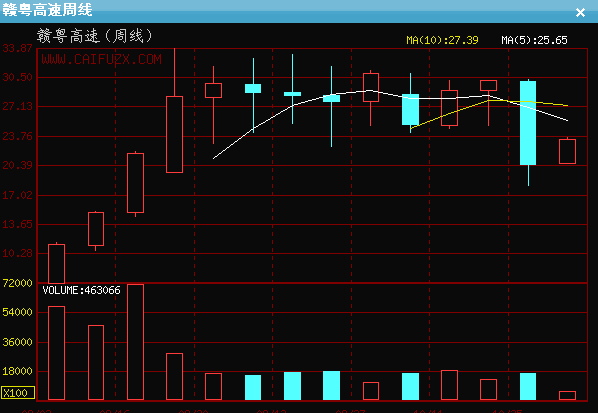
Task: Click the X100 volume multiplier box
Action: [18, 393]
